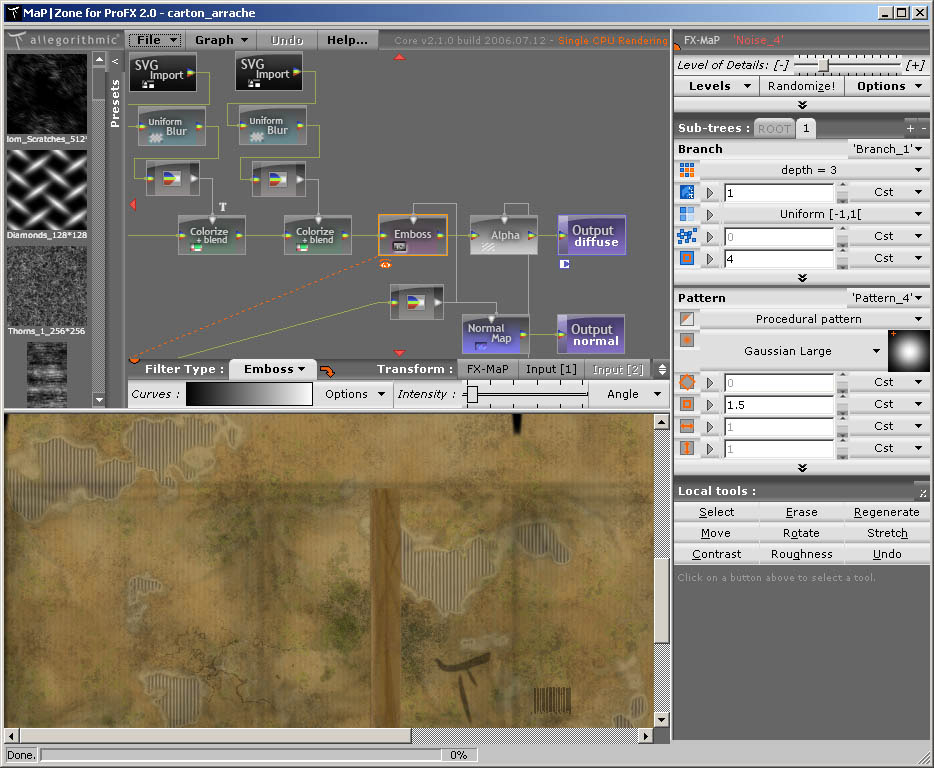Click the add sub-tree plus icon
Screen dimensions: 934x768
pyautogui.click(x=910, y=128)
